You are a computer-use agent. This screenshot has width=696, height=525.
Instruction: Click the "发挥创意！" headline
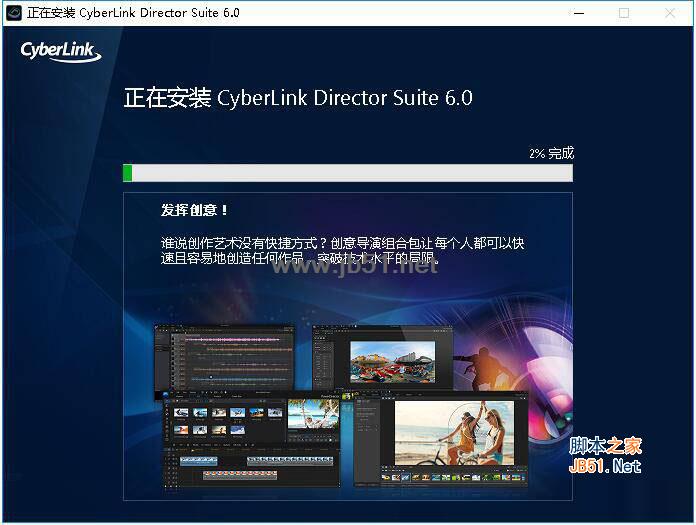[x=195, y=210]
